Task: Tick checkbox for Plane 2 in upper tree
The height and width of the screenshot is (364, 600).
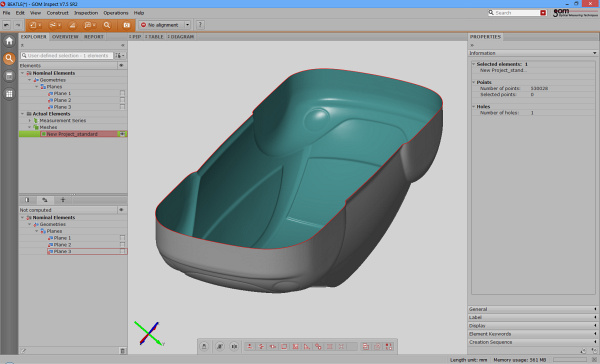Action: tap(122, 100)
